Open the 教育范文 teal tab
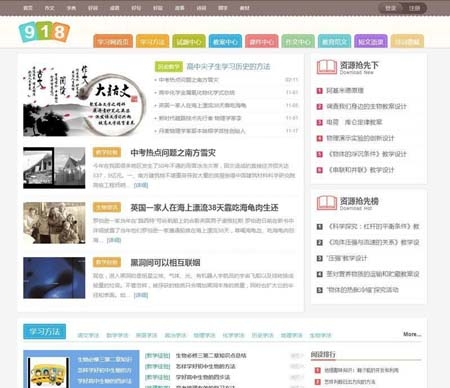The image size is (450, 388). (334, 41)
